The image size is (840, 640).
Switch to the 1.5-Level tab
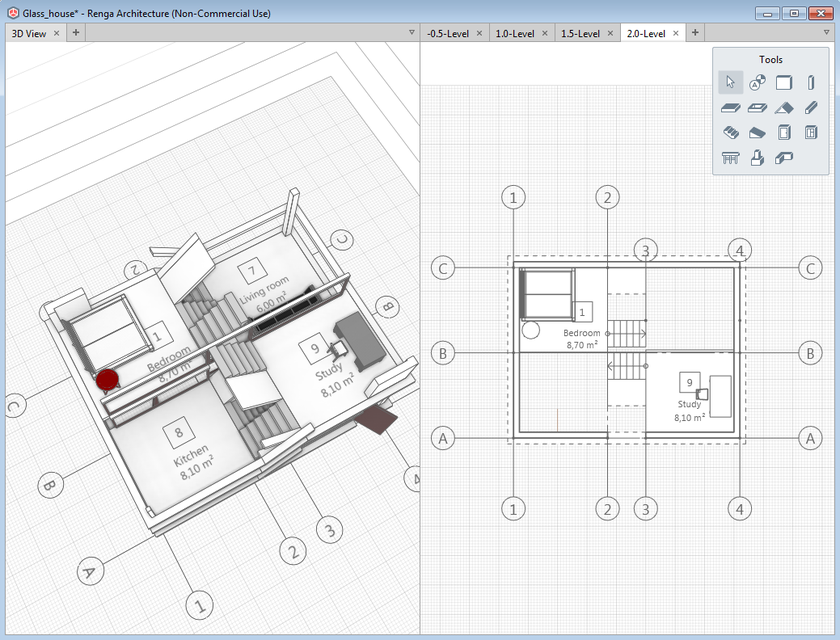point(583,33)
